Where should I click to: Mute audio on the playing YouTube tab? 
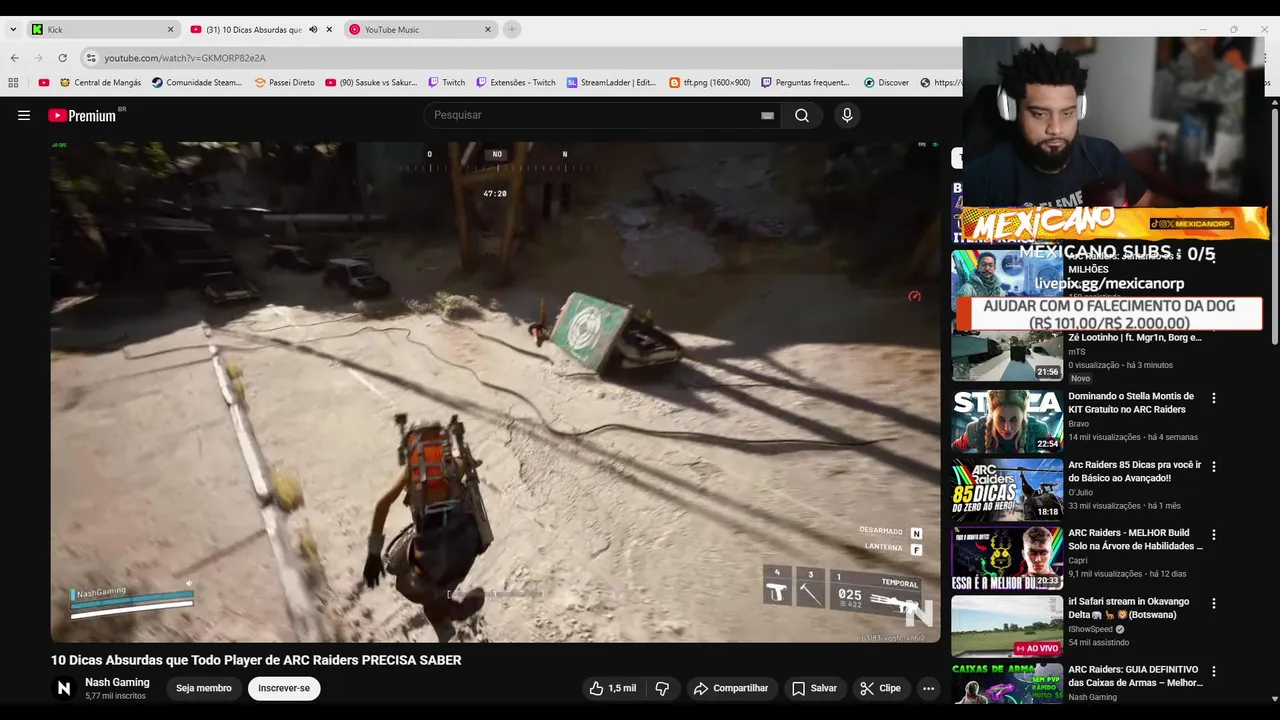coord(313,29)
